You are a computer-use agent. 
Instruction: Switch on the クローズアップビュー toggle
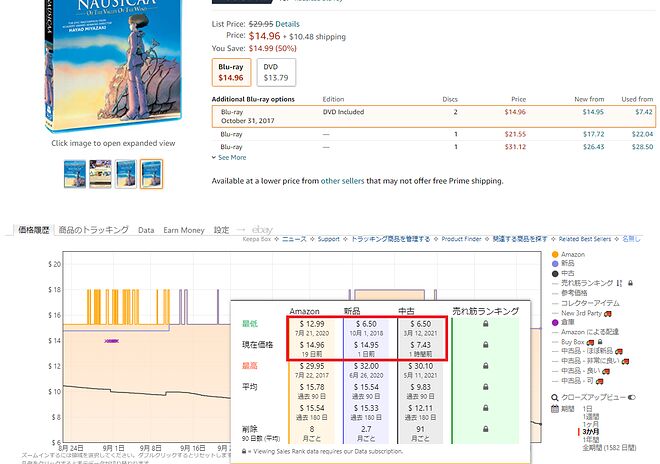click(631, 397)
